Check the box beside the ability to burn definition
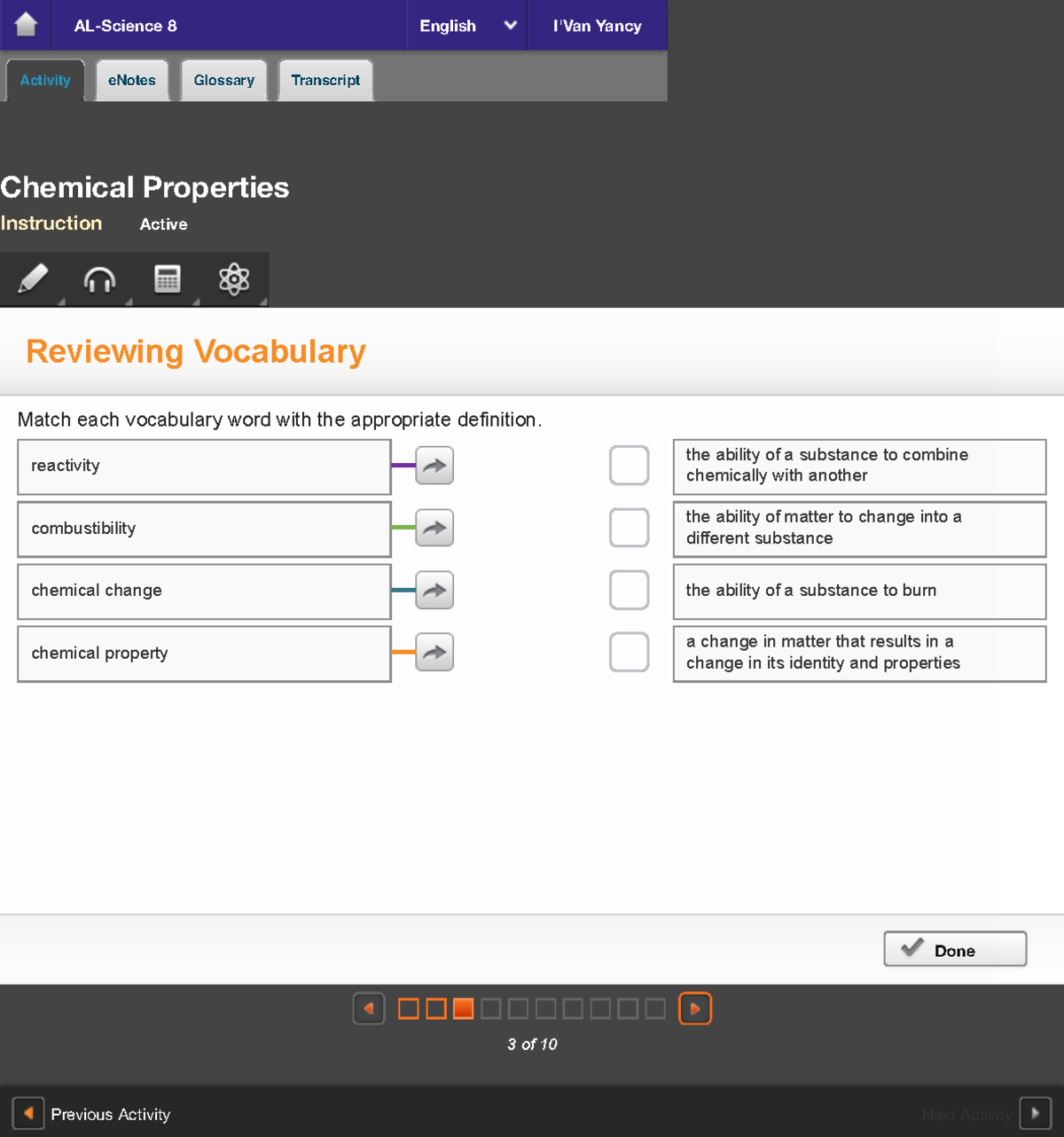The width and height of the screenshot is (1064, 1137). (629, 589)
